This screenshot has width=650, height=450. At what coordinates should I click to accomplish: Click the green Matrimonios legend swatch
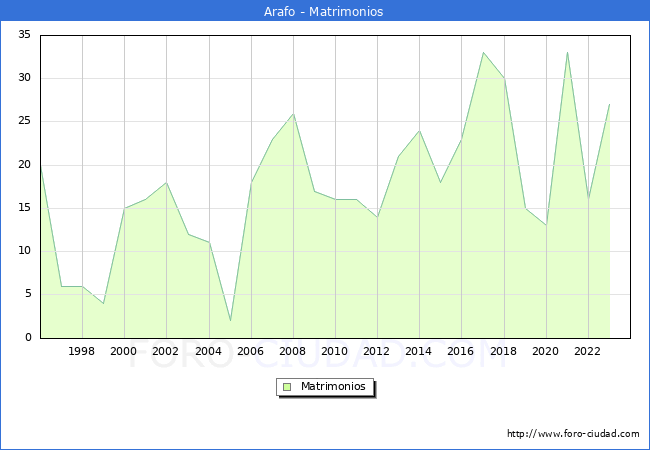pos(287,387)
